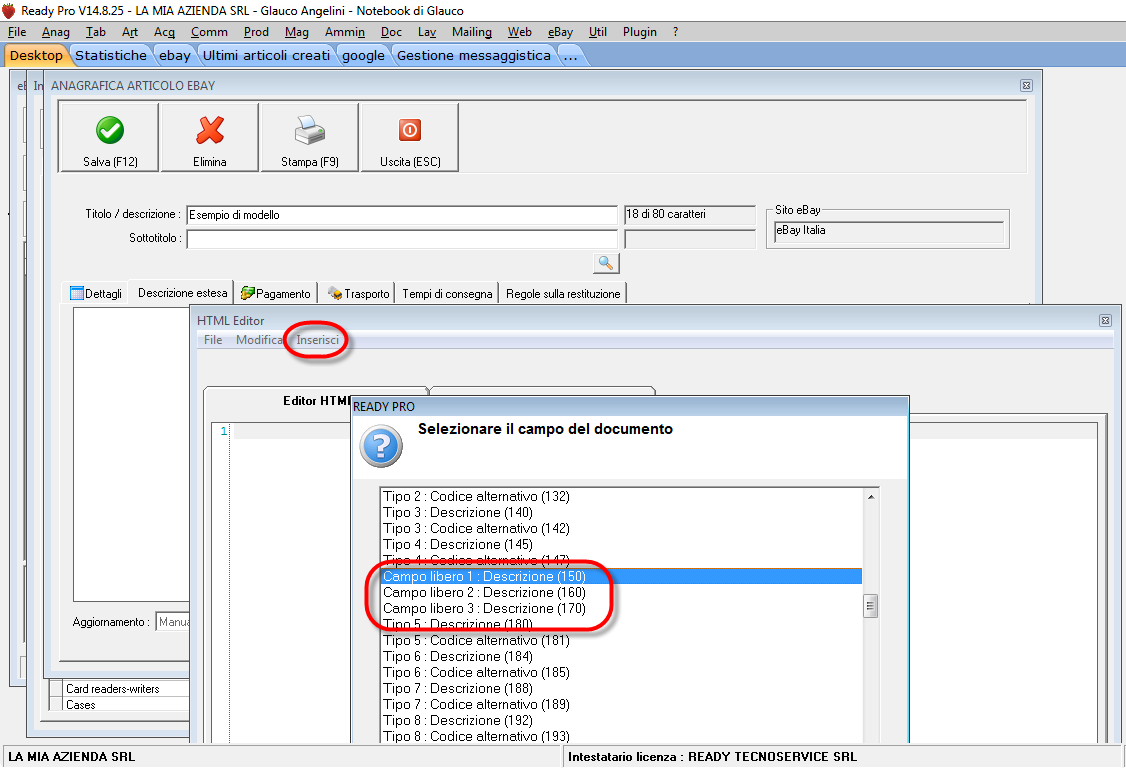Open the File menu in main menubar
This screenshot has height=768, width=1126.
click(x=17, y=32)
